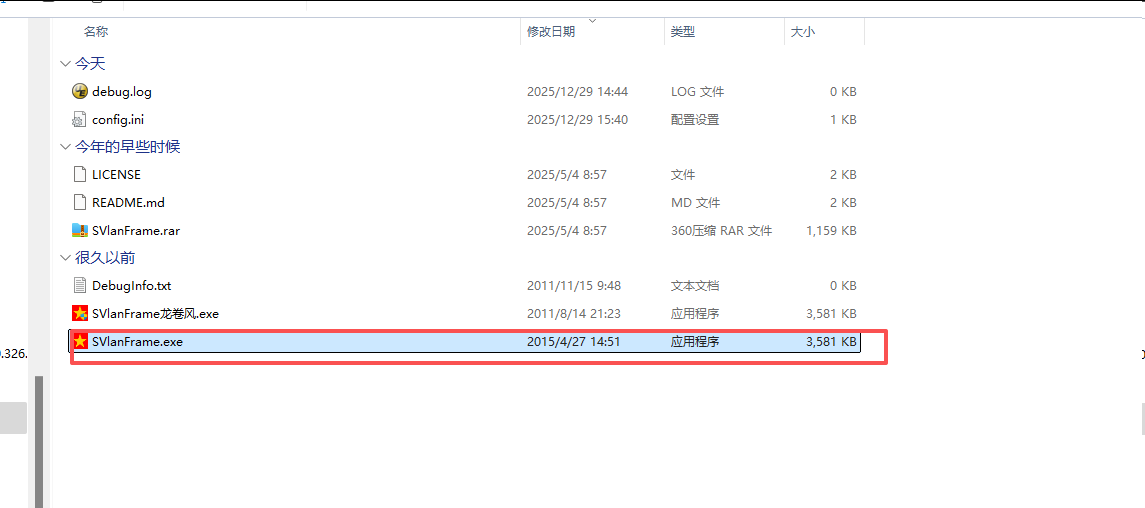Select the file name LICENSE
1145x508 pixels.
coord(116,175)
